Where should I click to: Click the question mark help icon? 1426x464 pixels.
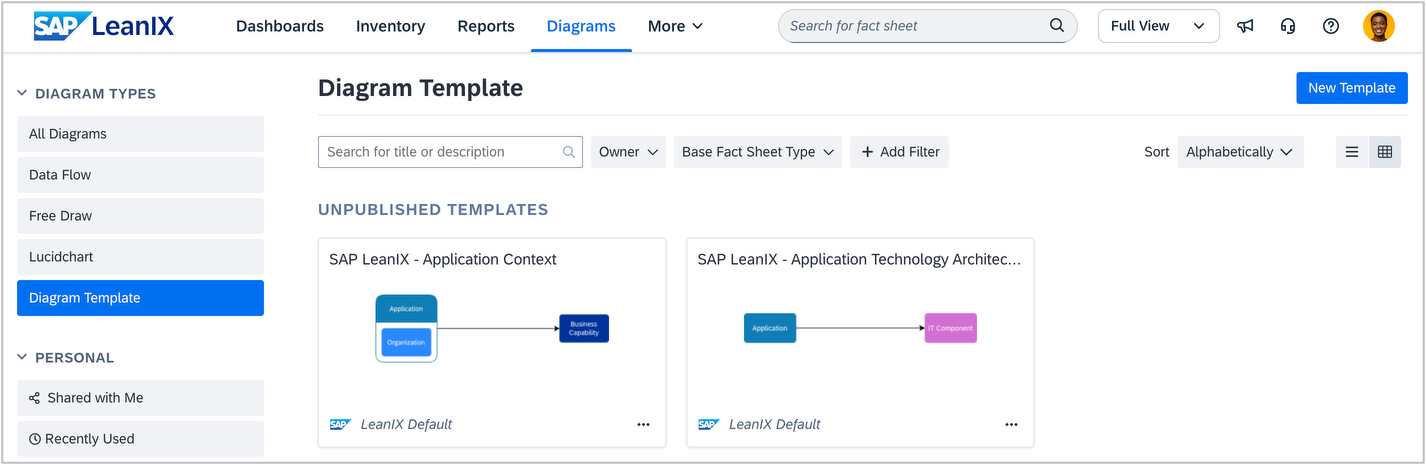(1331, 26)
